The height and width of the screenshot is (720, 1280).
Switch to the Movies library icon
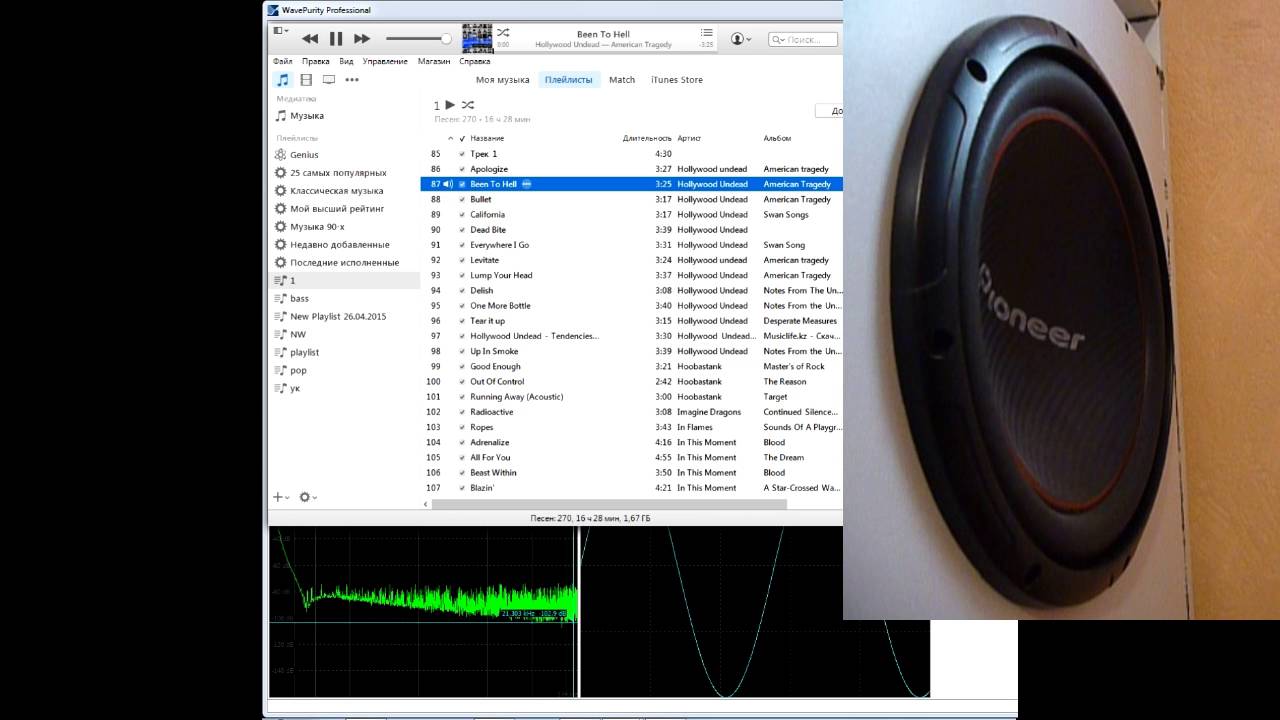(306, 80)
